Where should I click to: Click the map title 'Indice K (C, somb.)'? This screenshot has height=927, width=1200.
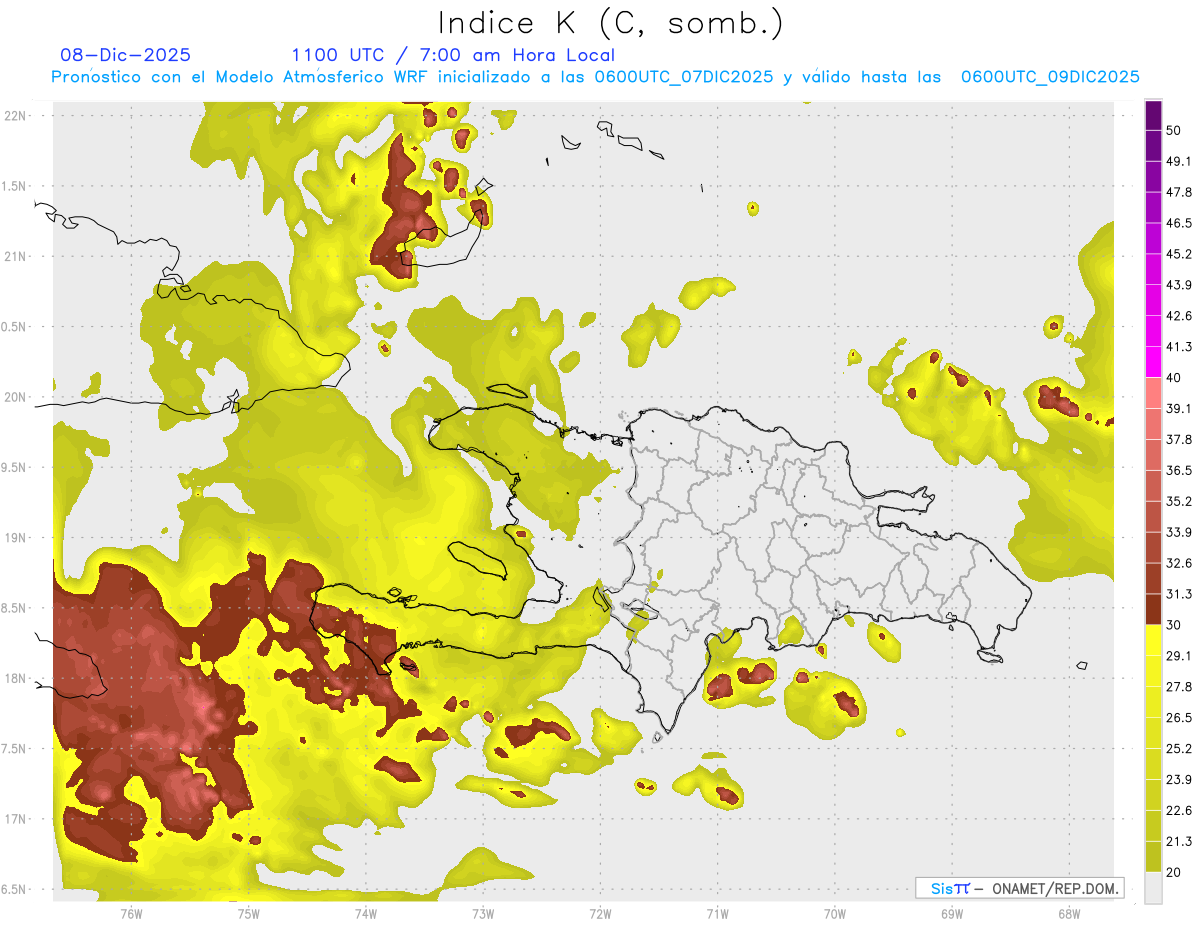[610, 24]
